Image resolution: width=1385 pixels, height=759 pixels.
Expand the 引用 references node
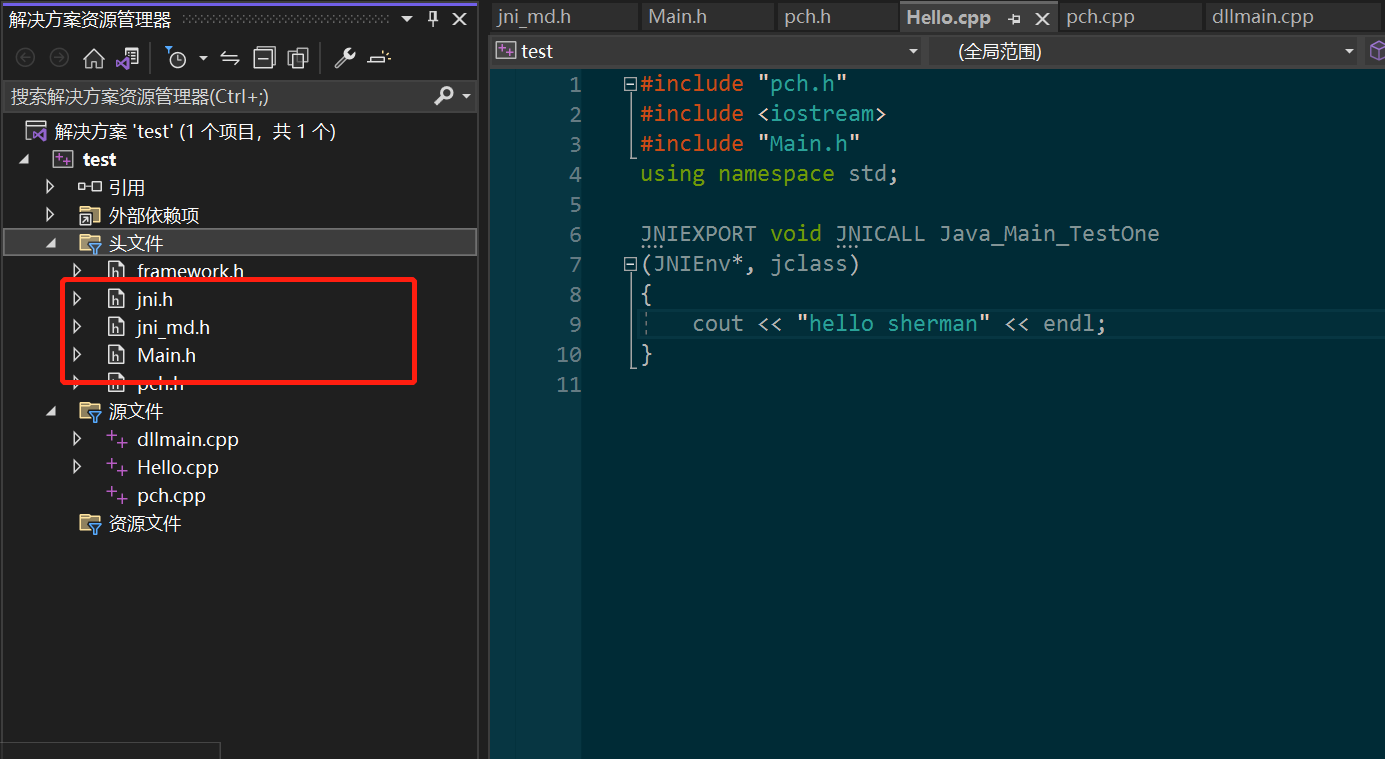(50, 187)
